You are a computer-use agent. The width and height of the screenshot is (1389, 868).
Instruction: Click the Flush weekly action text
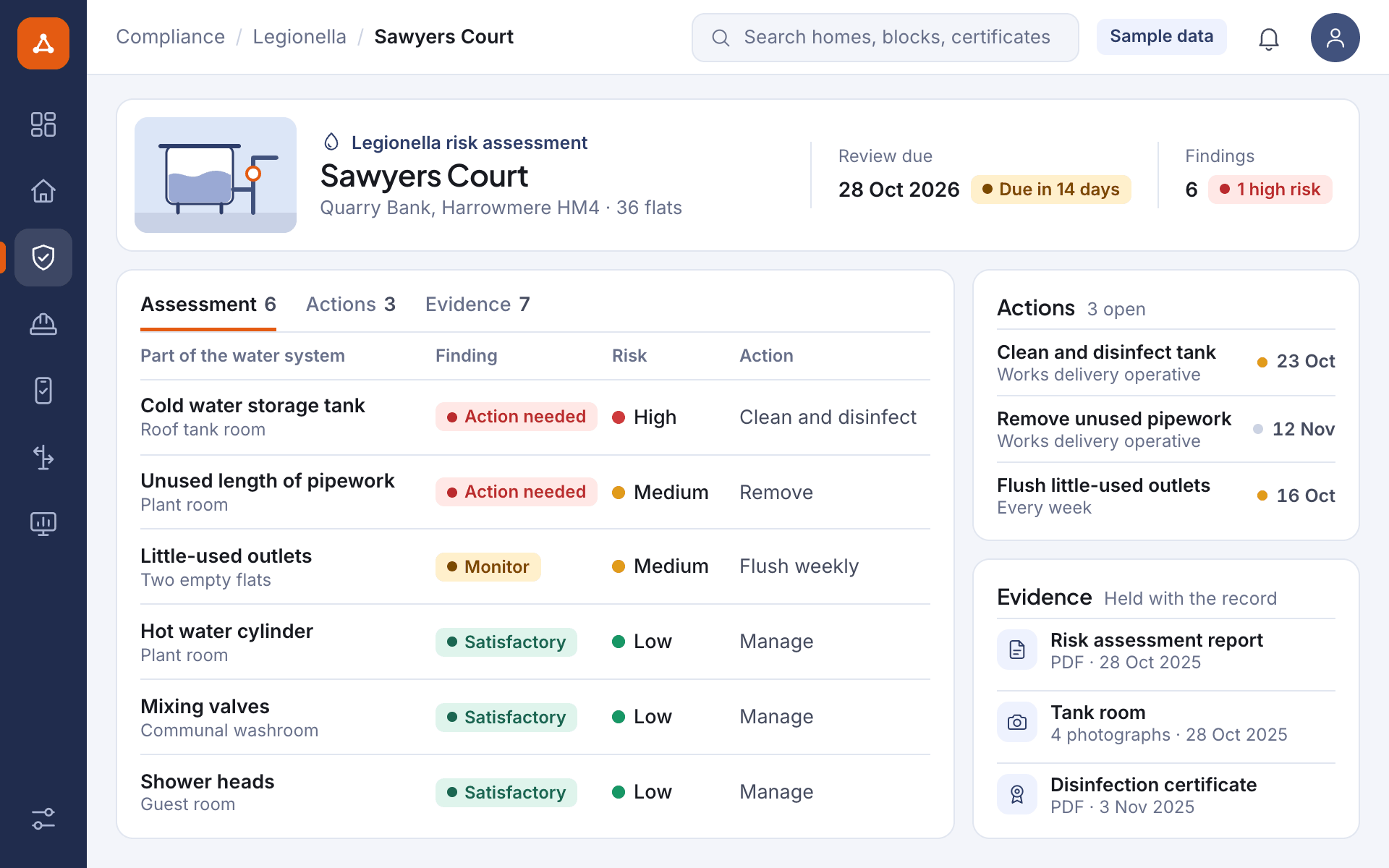click(799, 566)
